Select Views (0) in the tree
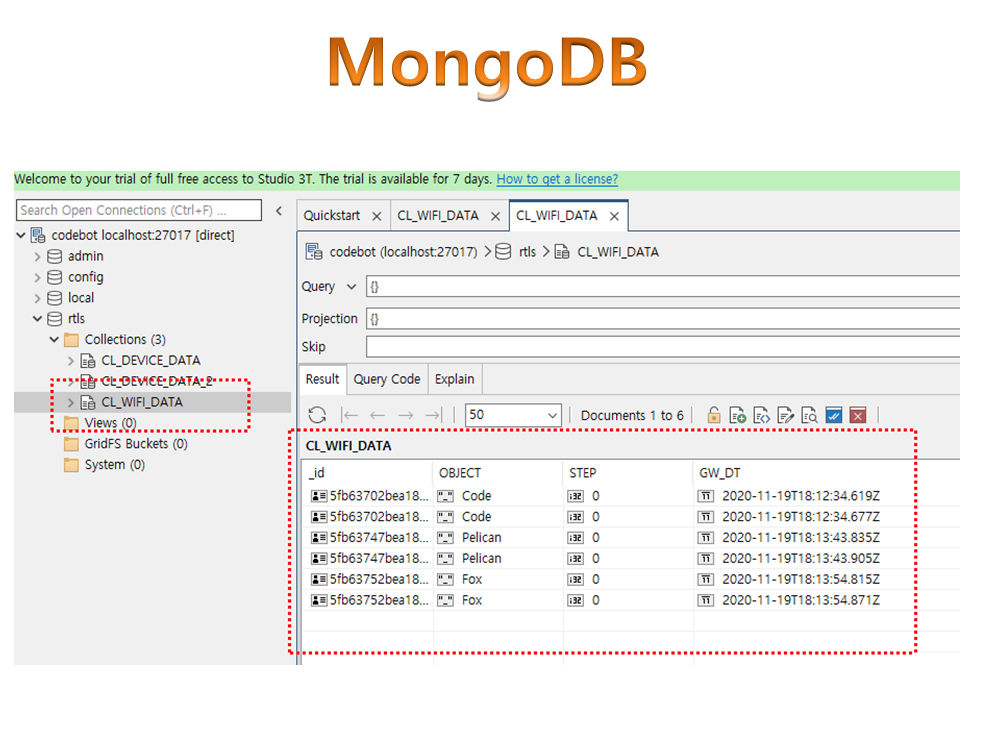This screenshot has width=991, height=729. click(x=110, y=423)
